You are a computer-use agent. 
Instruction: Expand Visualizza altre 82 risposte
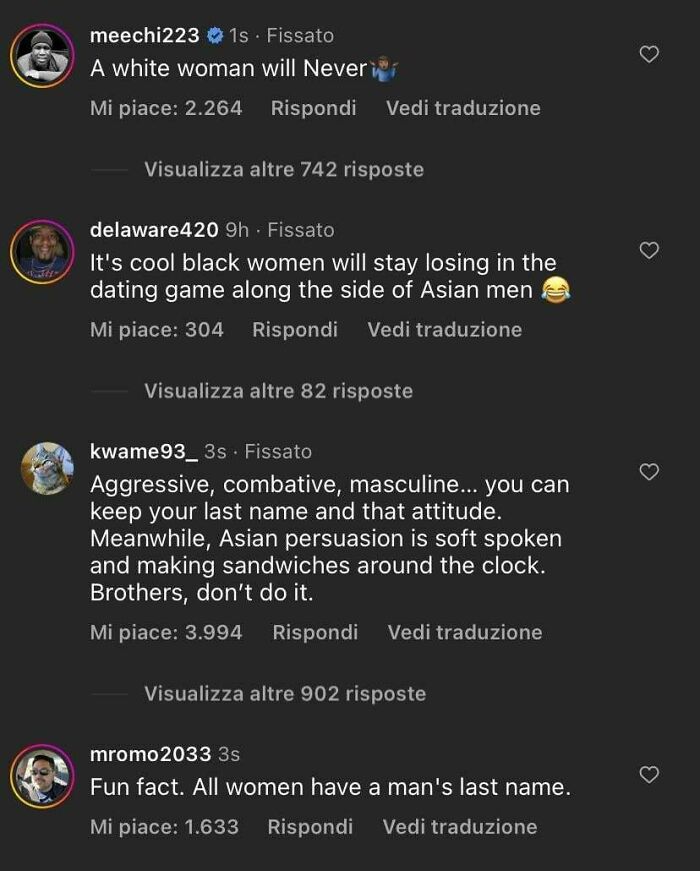[x=278, y=391]
